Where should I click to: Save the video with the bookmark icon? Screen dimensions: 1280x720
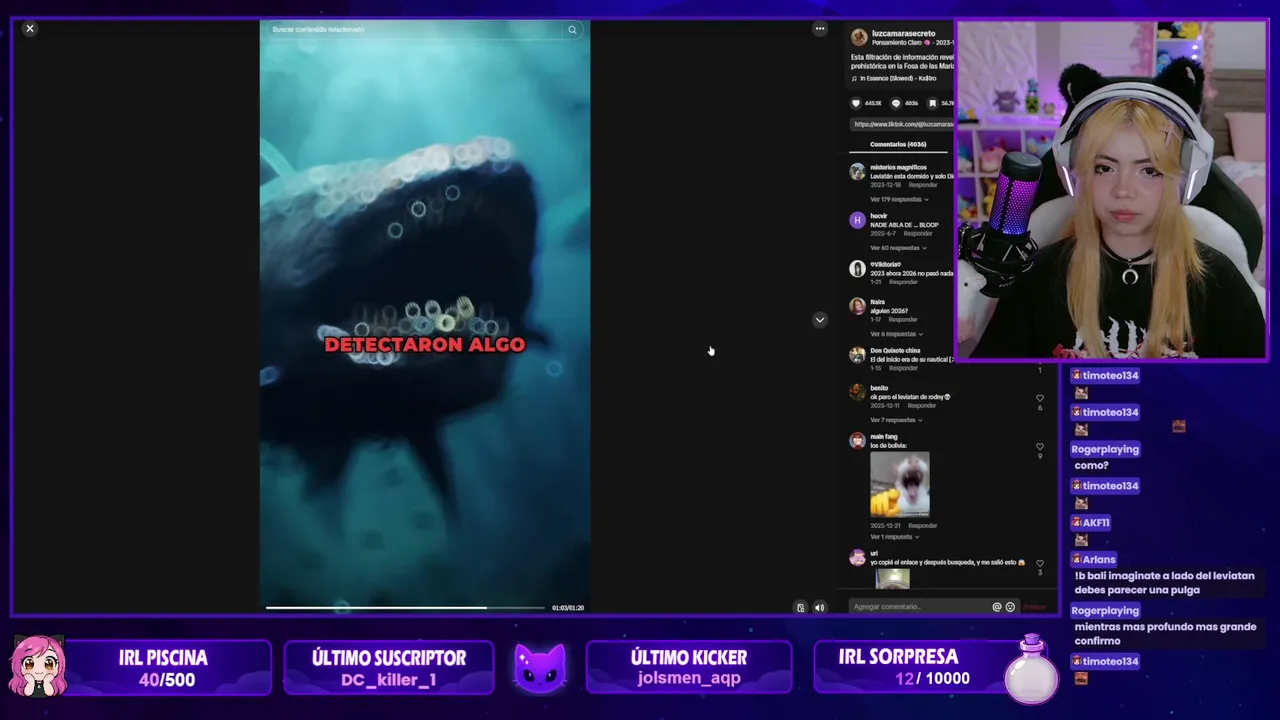[933, 103]
